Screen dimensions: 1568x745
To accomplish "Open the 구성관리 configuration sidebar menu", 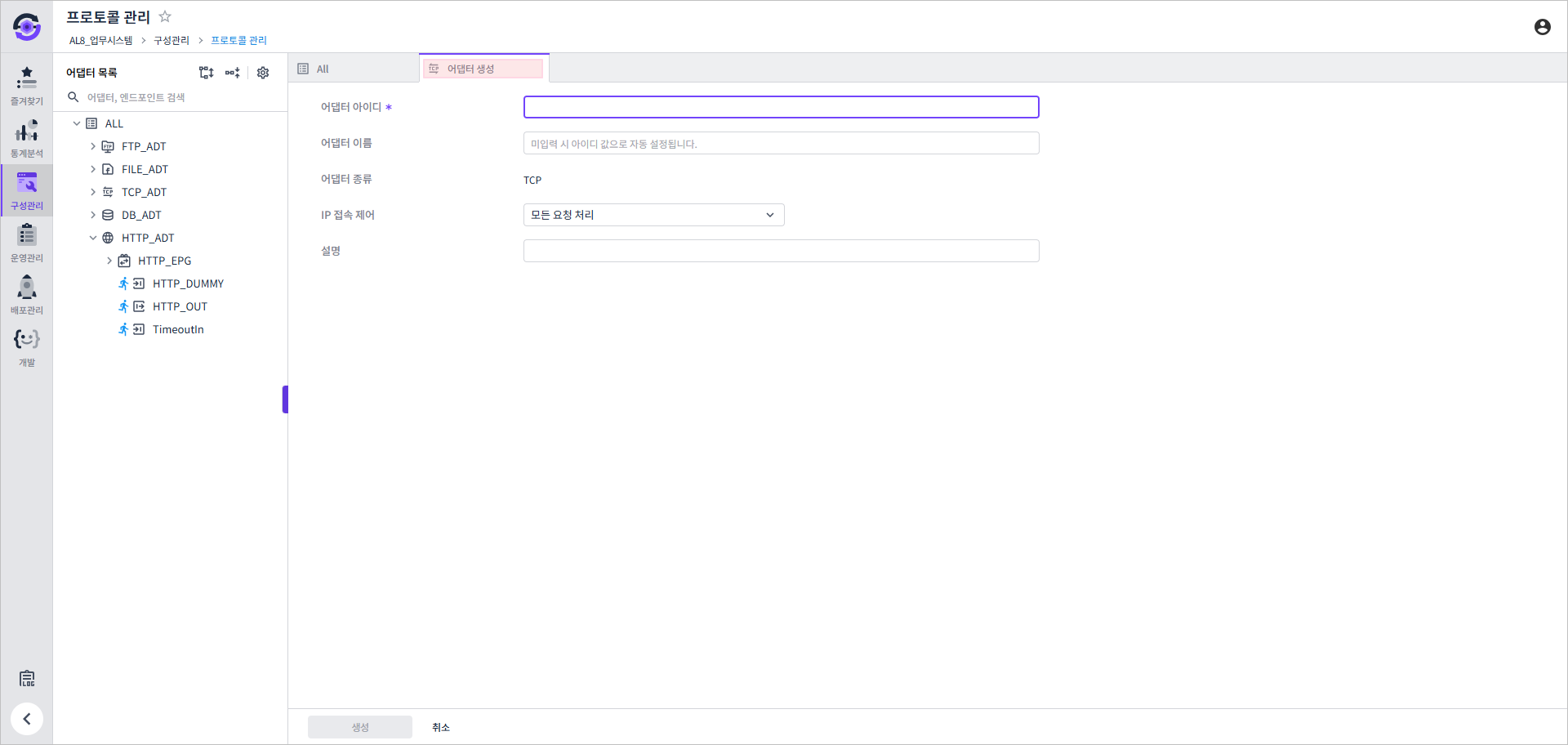I will click(x=27, y=190).
